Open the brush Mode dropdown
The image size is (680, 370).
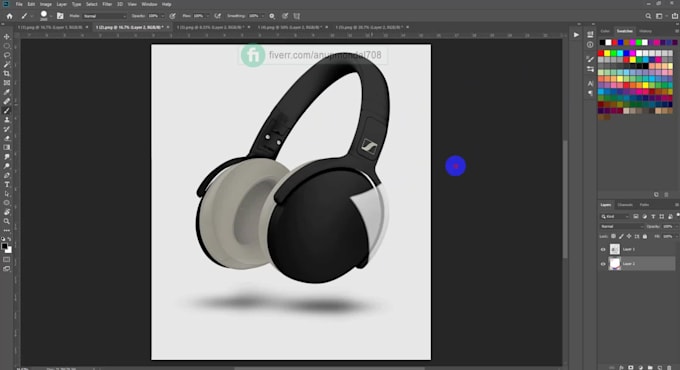[105, 16]
